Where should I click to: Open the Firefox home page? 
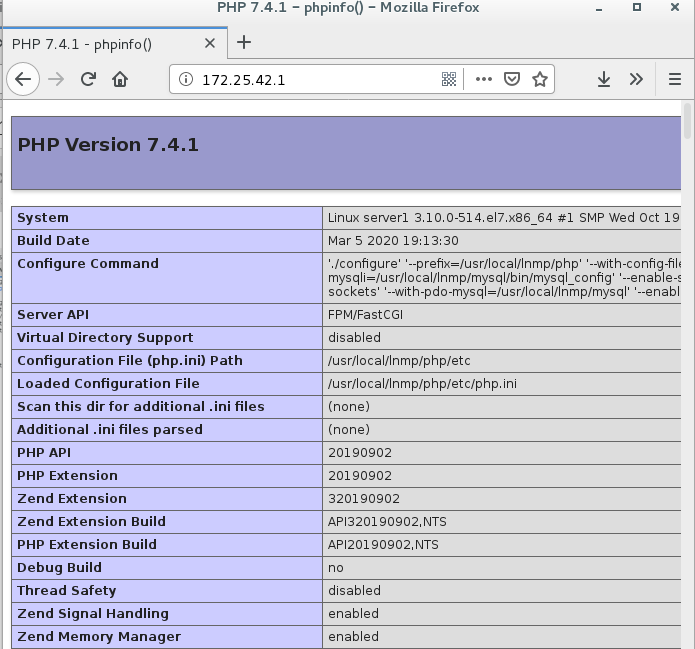120,79
